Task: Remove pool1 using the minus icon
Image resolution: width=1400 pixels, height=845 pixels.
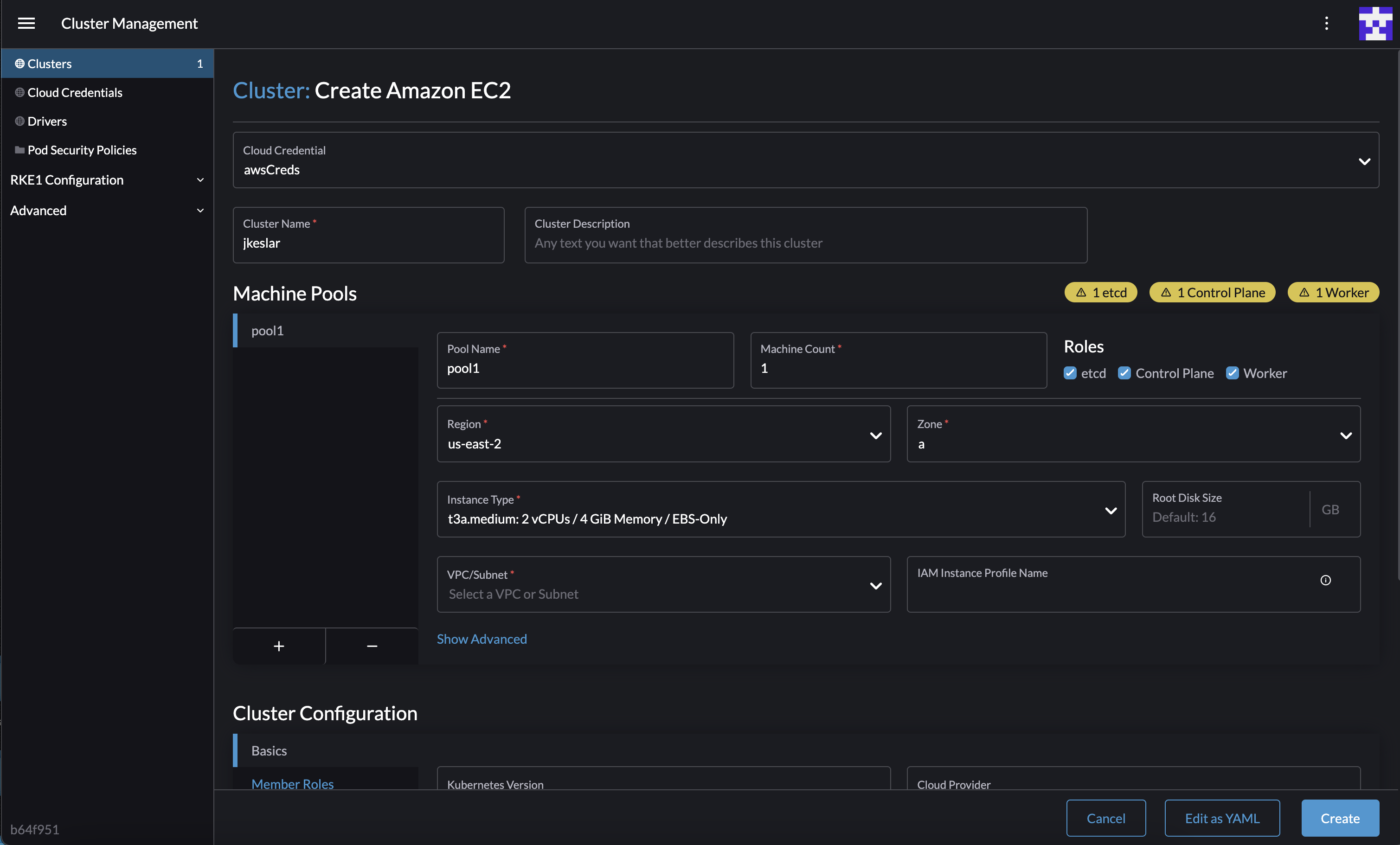Action: pyautogui.click(x=372, y=646)
